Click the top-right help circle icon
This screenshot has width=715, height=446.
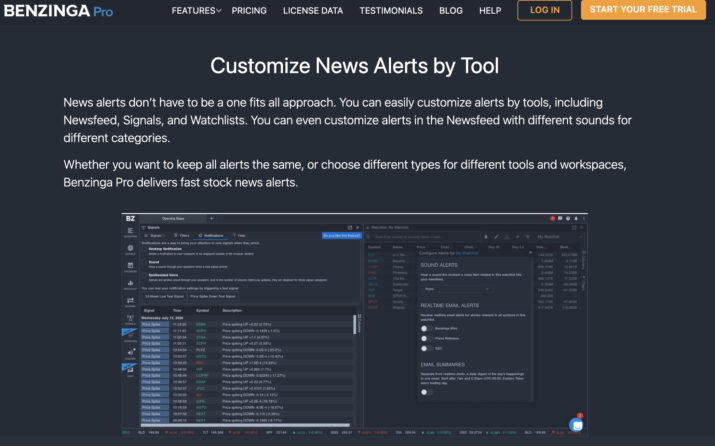[568, 218]
